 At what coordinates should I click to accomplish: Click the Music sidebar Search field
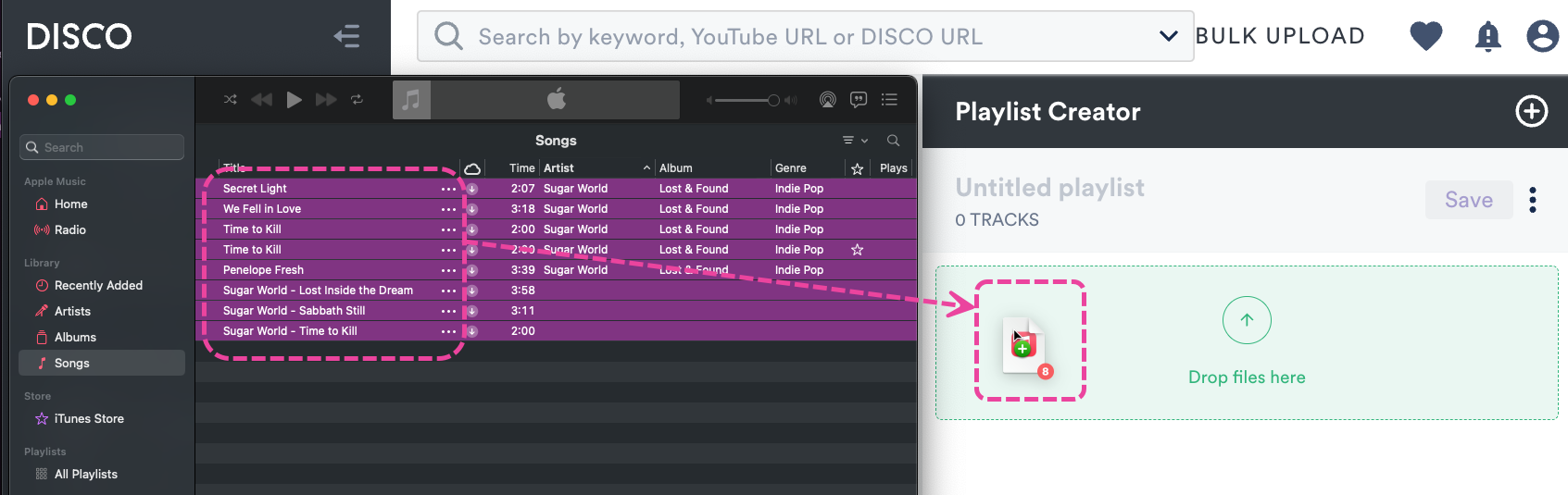[102, 147]
